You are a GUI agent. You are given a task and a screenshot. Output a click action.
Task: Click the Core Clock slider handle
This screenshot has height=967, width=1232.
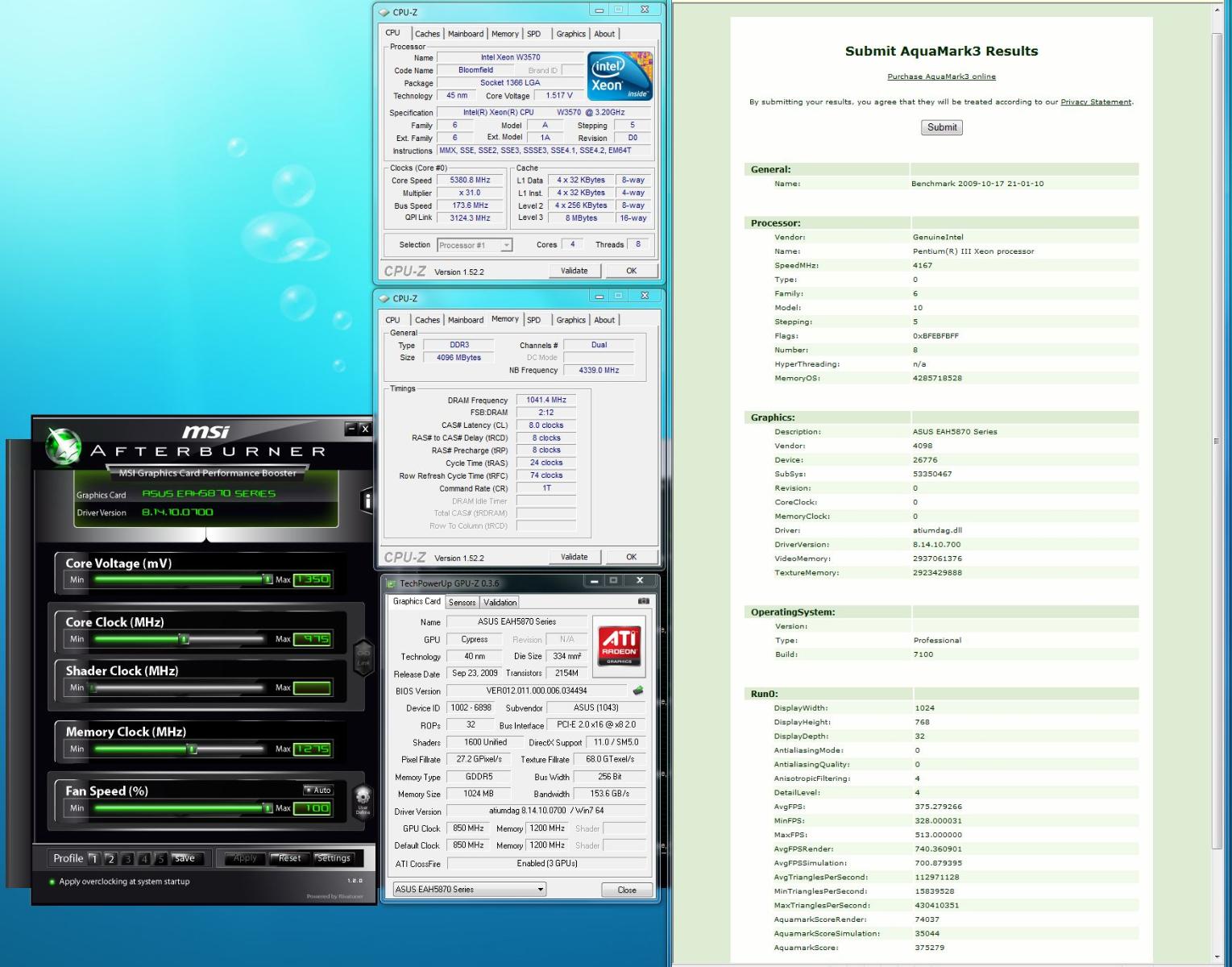pos(184,639)
